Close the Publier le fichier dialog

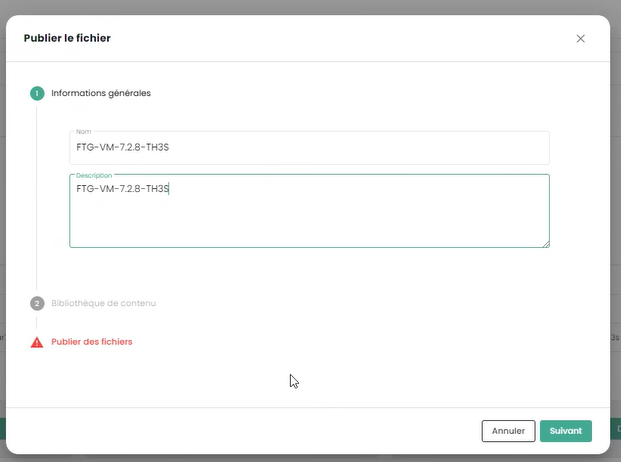(581, 38)
